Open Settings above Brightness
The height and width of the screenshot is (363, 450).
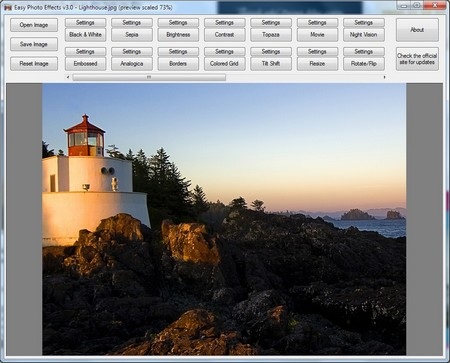click(x=178, y=23)
